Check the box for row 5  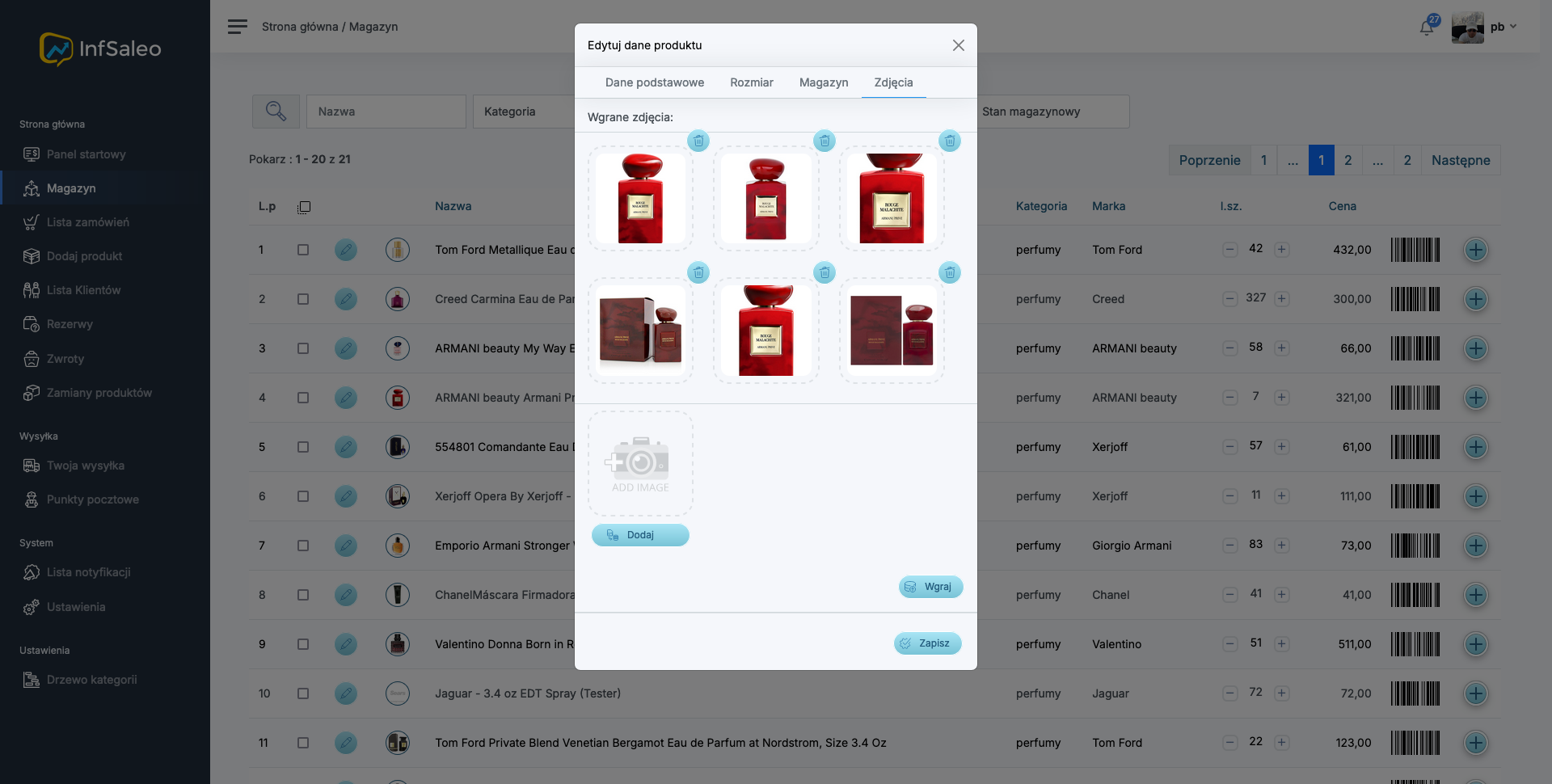(303, 447)
